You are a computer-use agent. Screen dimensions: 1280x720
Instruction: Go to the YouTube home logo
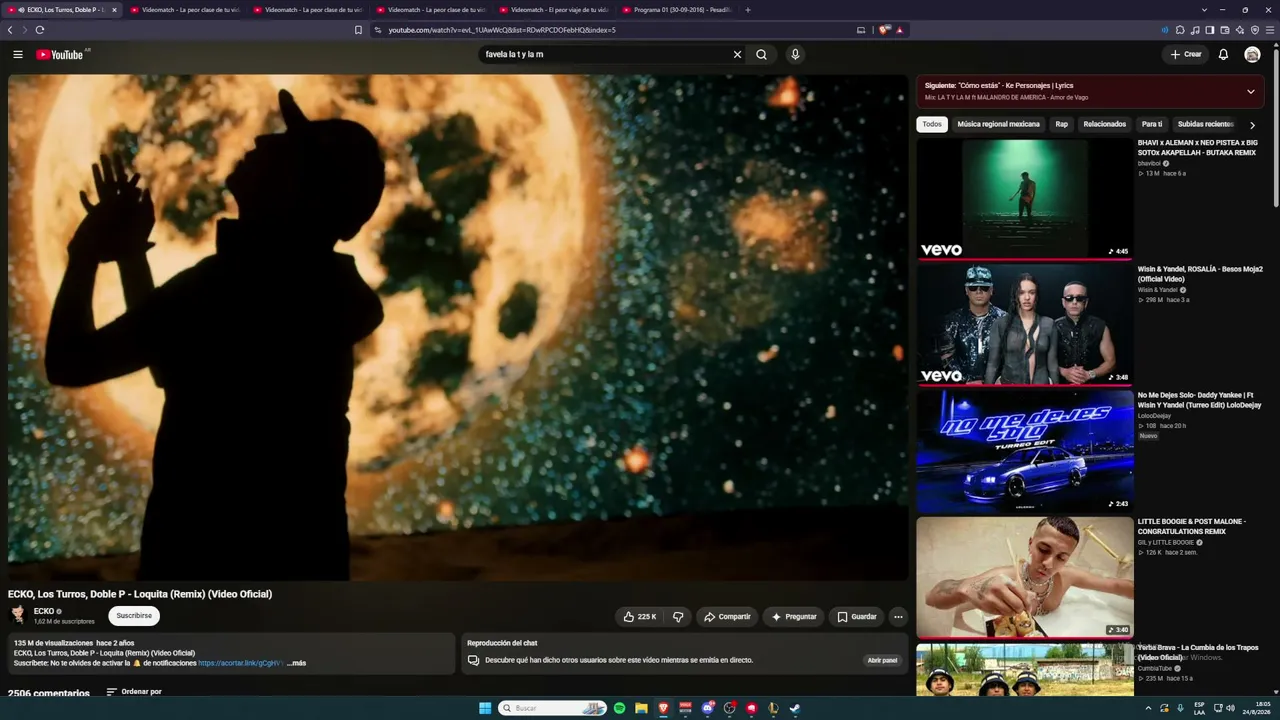coord(60,54)
